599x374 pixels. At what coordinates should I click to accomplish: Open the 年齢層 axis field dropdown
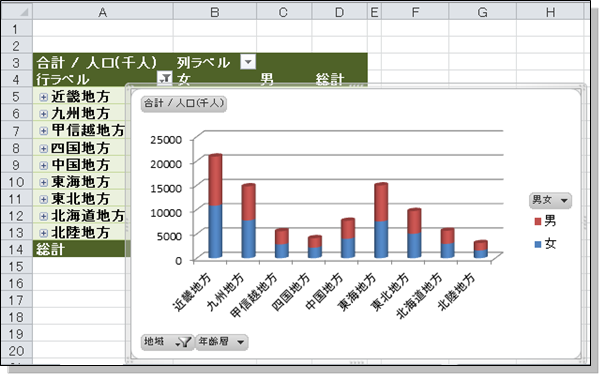click(222, 342)
